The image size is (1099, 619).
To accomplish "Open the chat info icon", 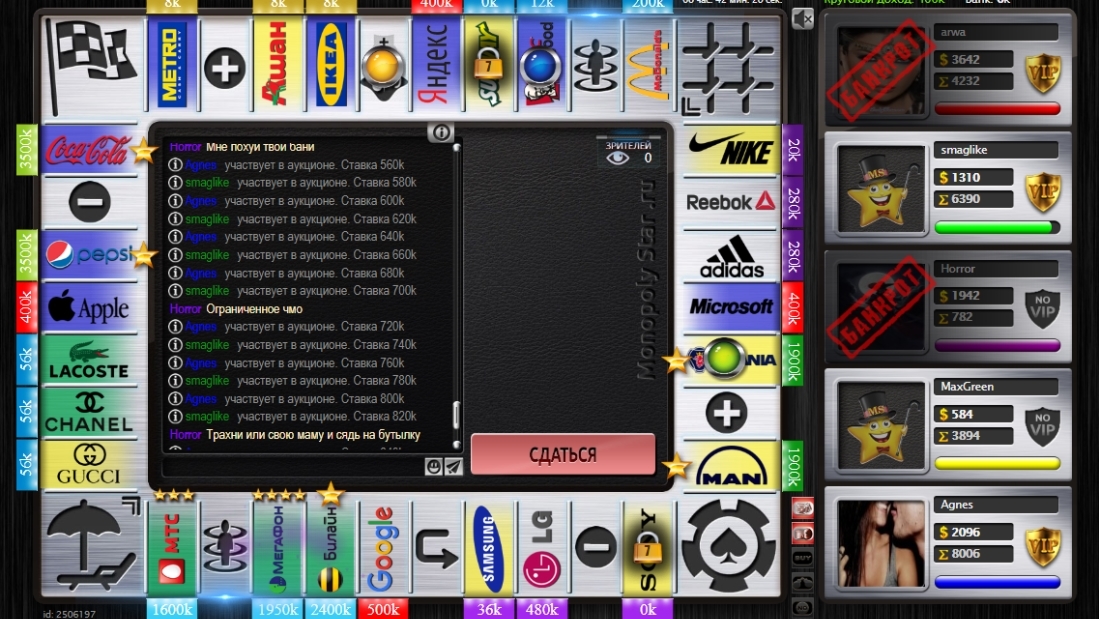I will click(441, 132).
